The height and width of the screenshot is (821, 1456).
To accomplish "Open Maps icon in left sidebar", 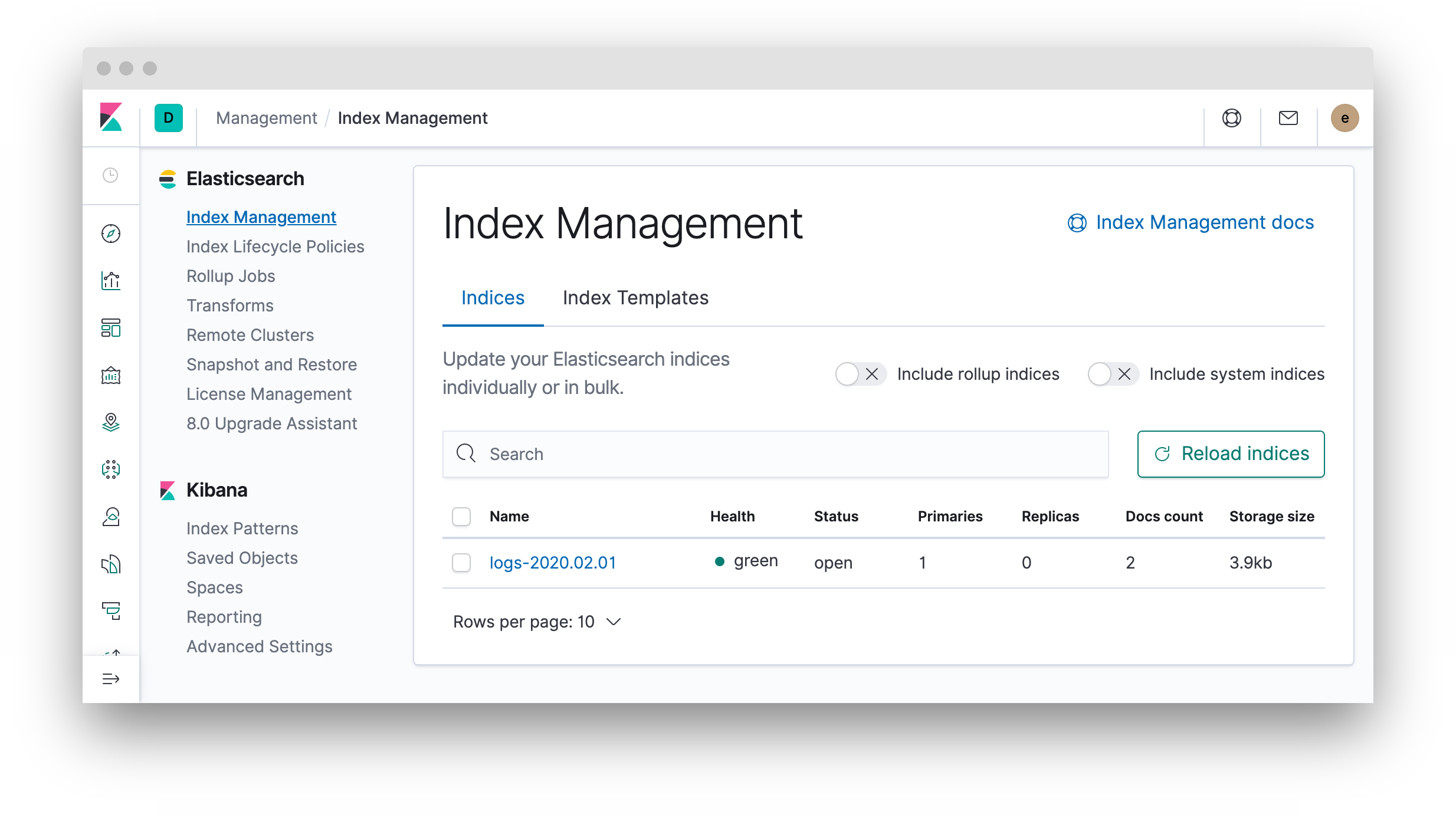I will [111, 422].
